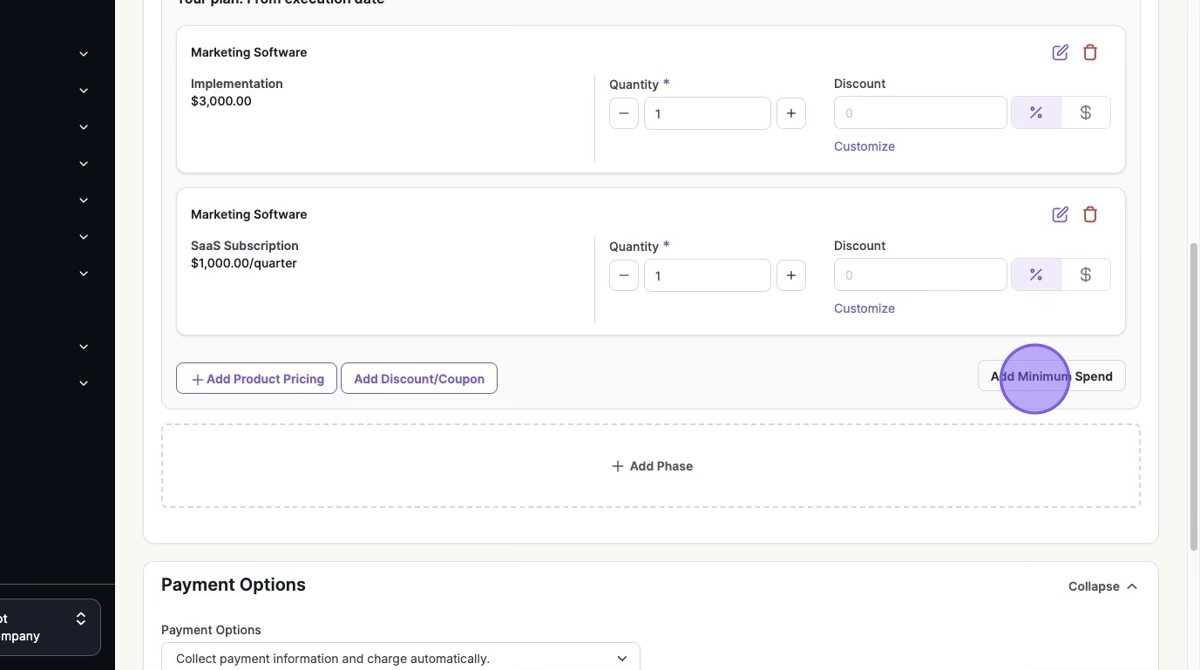The width and height of the screenshot is (1200, 670).
Task: Click Add Product Pricing button
Action: tap(256, 378)
